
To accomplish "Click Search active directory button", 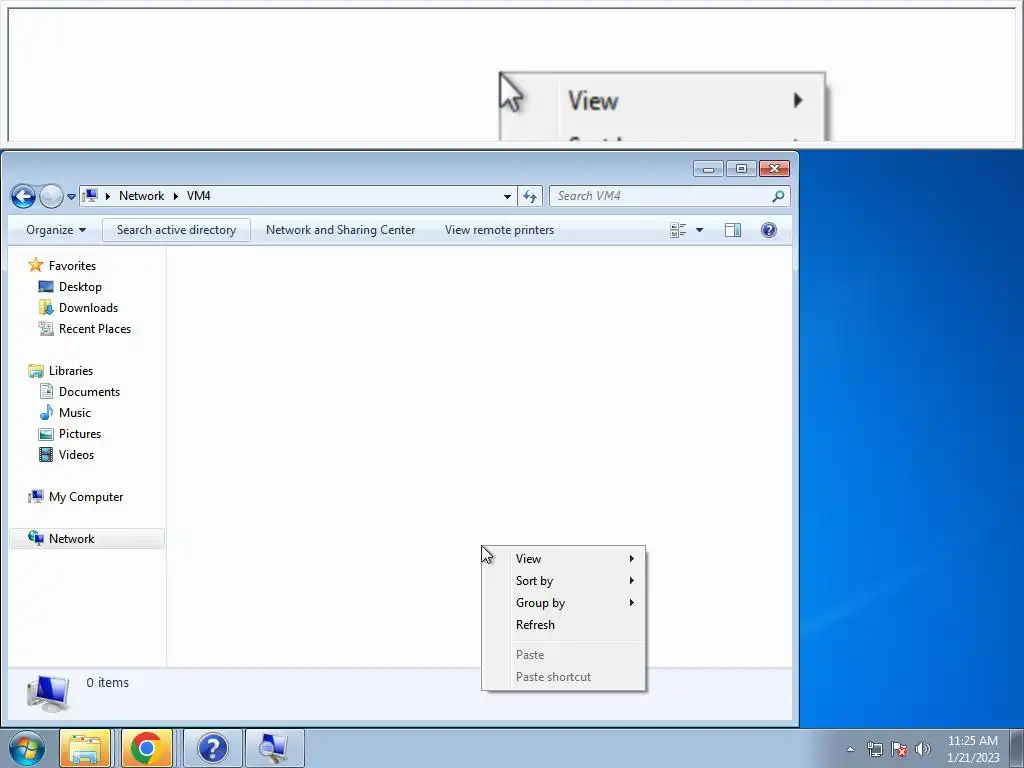I will [x=176, y=230].
